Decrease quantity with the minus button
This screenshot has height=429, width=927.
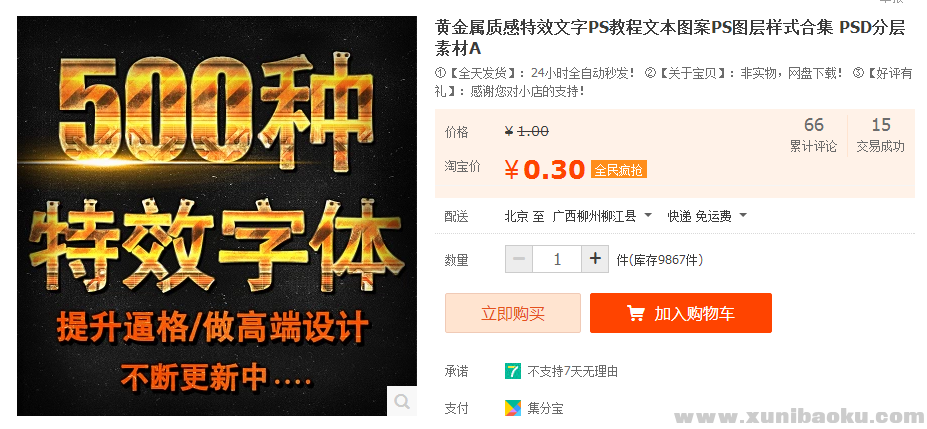coord(519,259)
